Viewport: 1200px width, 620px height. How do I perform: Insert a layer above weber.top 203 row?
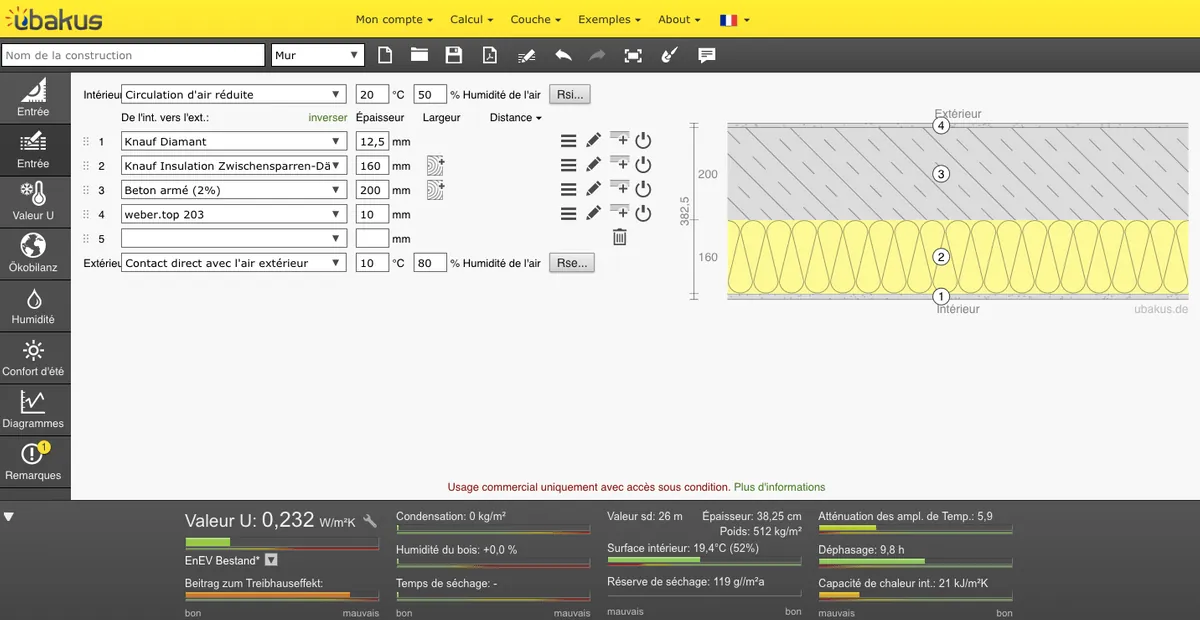coord(619,212)
